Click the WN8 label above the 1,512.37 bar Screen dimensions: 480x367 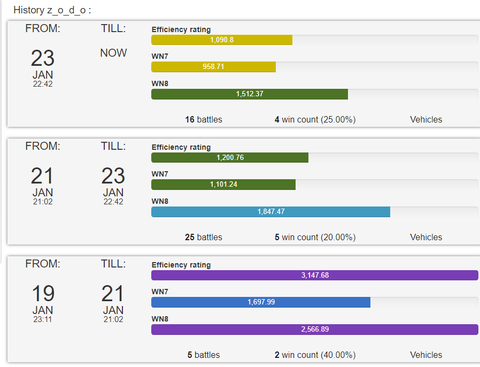click(160, 84)
